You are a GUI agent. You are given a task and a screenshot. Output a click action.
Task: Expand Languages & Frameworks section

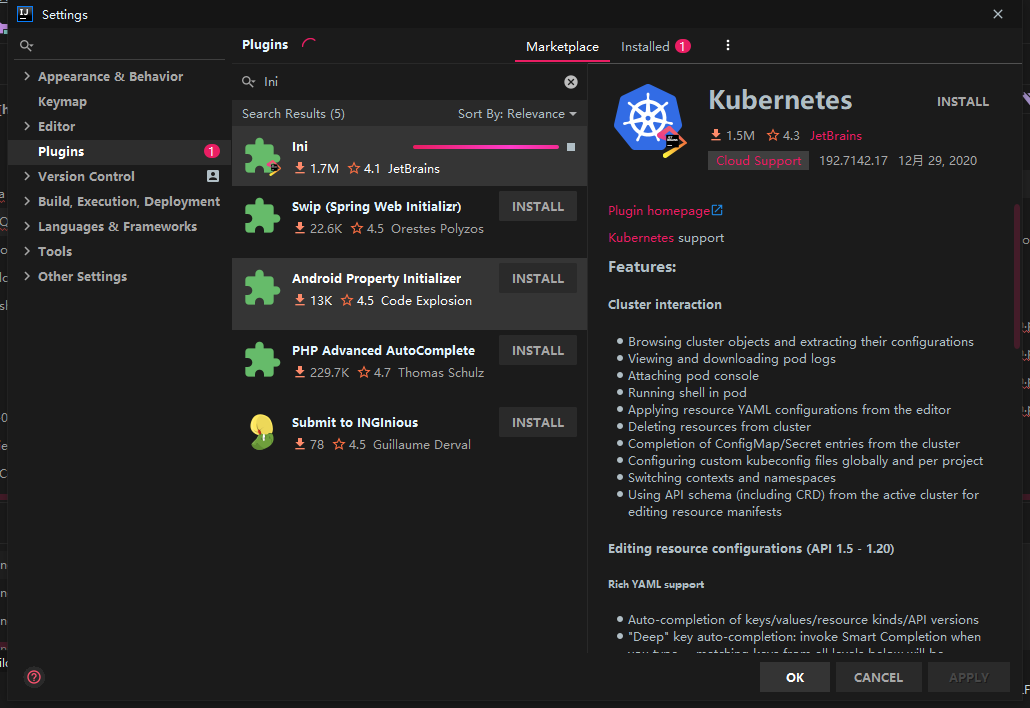pos(27,226)
